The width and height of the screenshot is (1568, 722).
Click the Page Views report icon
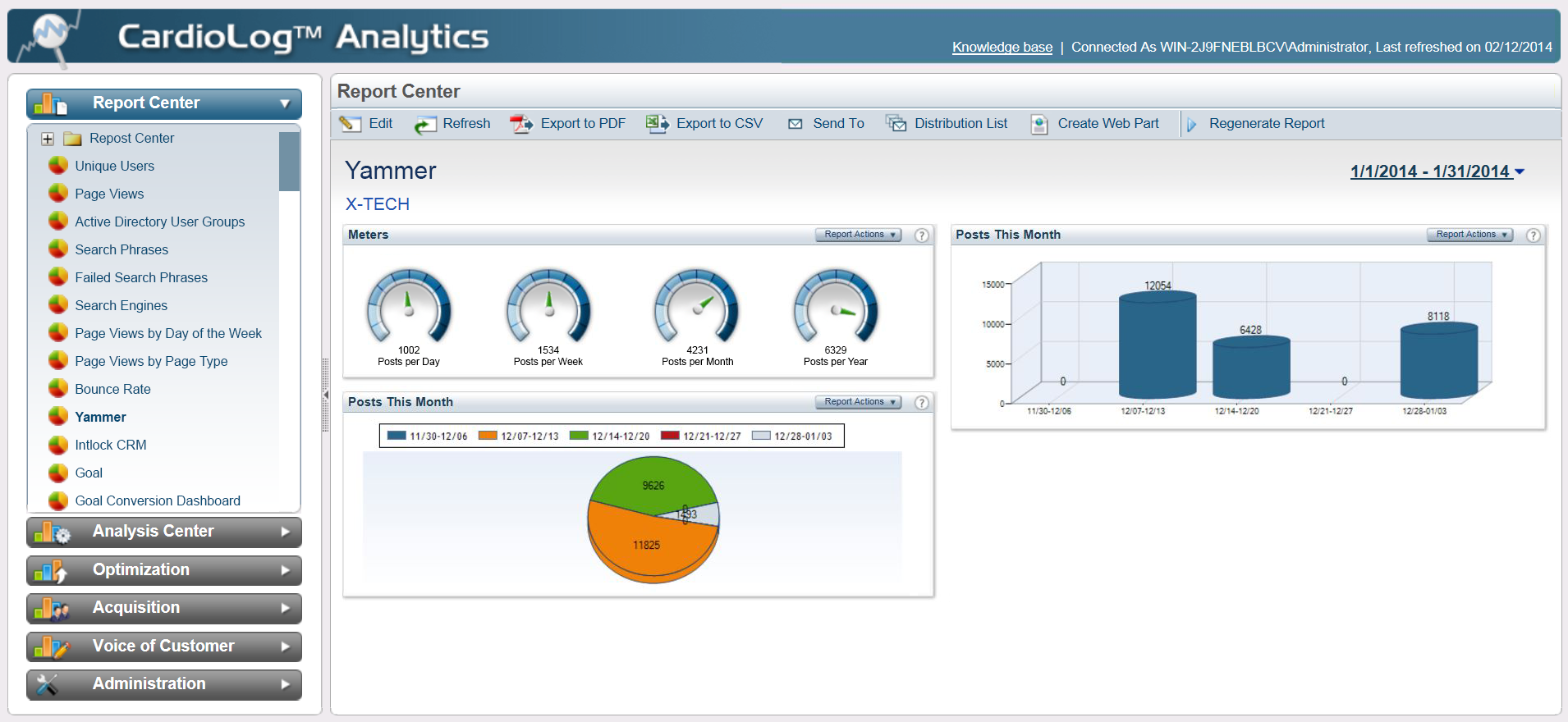58,194
